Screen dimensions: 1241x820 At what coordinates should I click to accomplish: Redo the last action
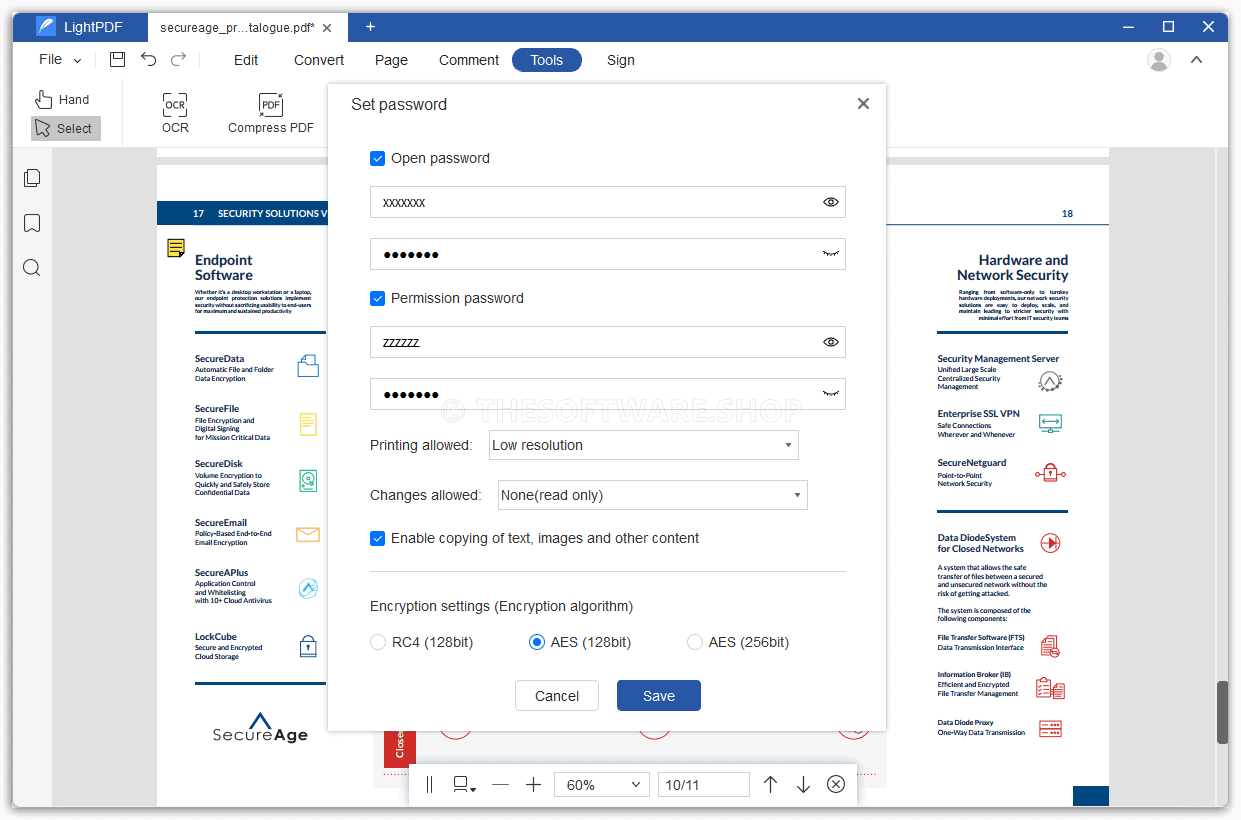coord(178,60)
